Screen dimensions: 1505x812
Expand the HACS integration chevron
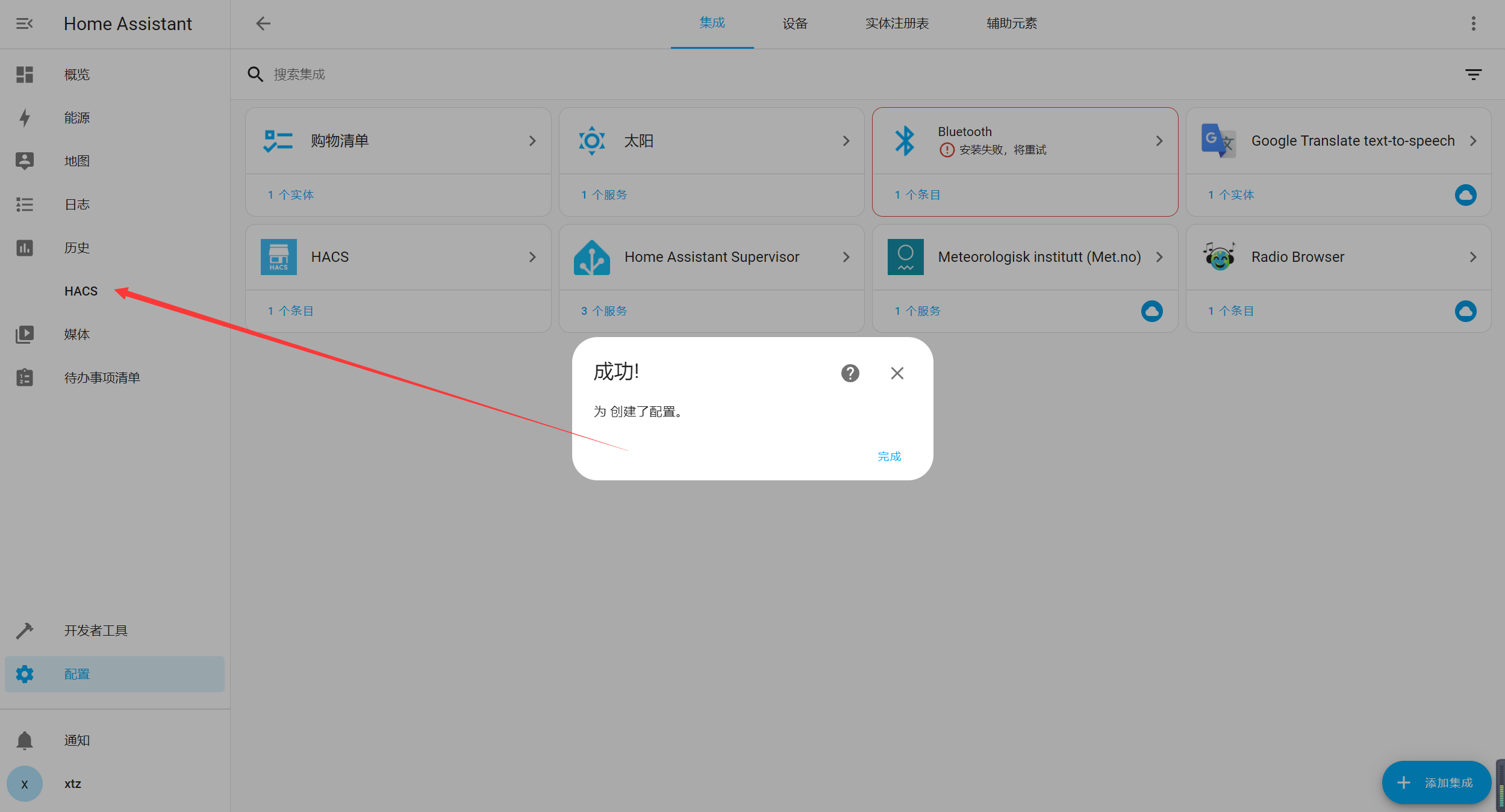[x=532, y=256]
